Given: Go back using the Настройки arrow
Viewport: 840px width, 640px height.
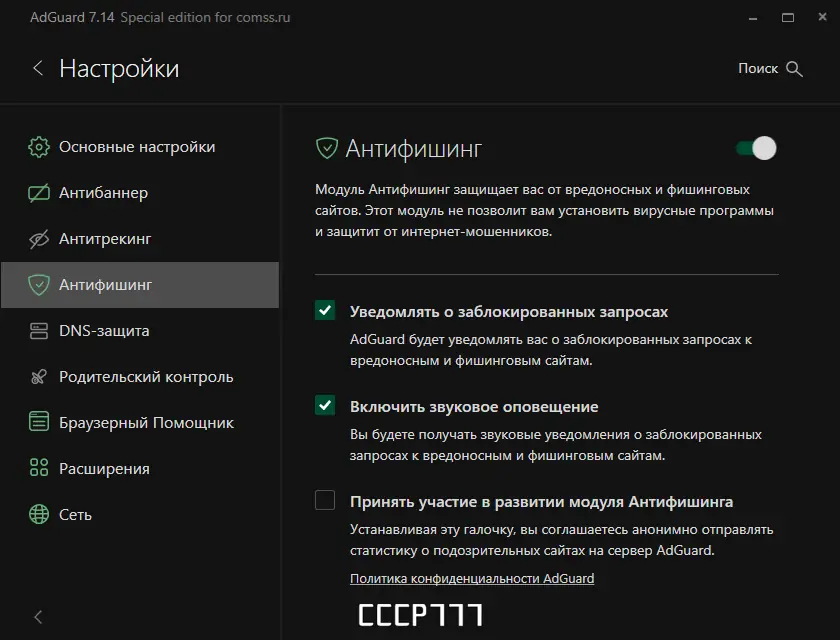Looking at the screenshot, I should tap(38, 68).
